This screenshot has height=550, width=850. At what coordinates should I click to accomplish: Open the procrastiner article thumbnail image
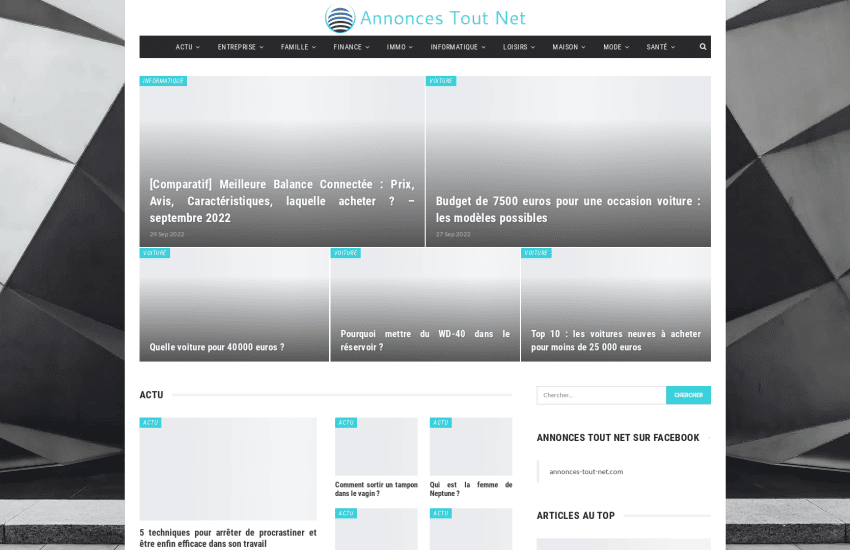[228, 469]
